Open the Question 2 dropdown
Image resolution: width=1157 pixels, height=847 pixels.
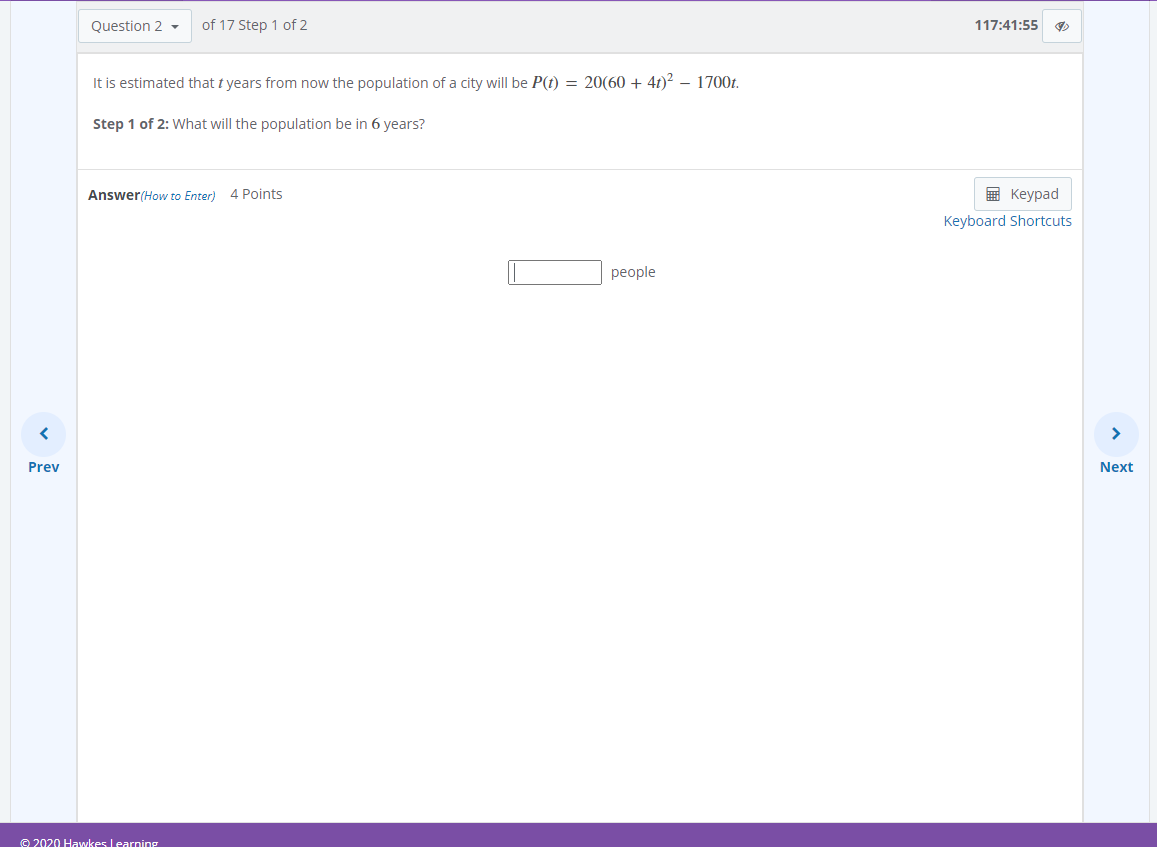point(134,26)
